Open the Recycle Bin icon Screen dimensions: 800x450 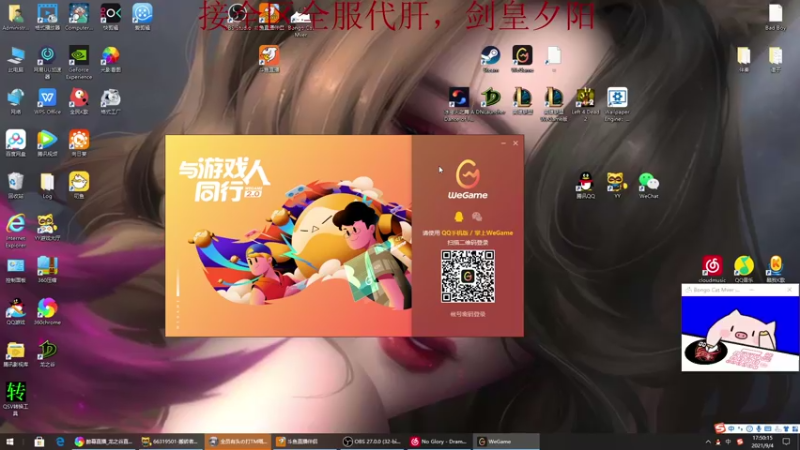(15, 186)
